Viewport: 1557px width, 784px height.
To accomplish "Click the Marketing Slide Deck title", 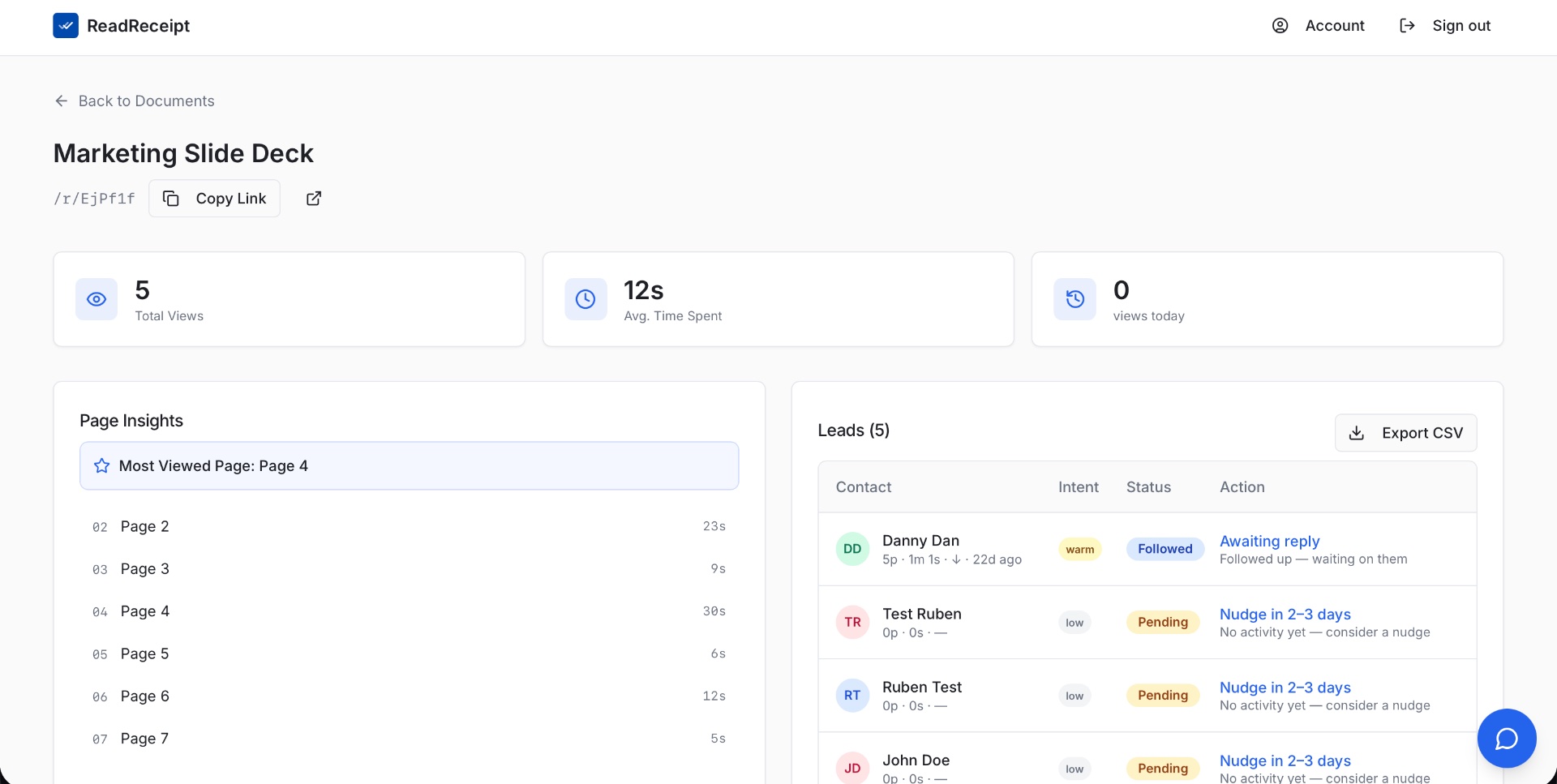I will point(183,153).
